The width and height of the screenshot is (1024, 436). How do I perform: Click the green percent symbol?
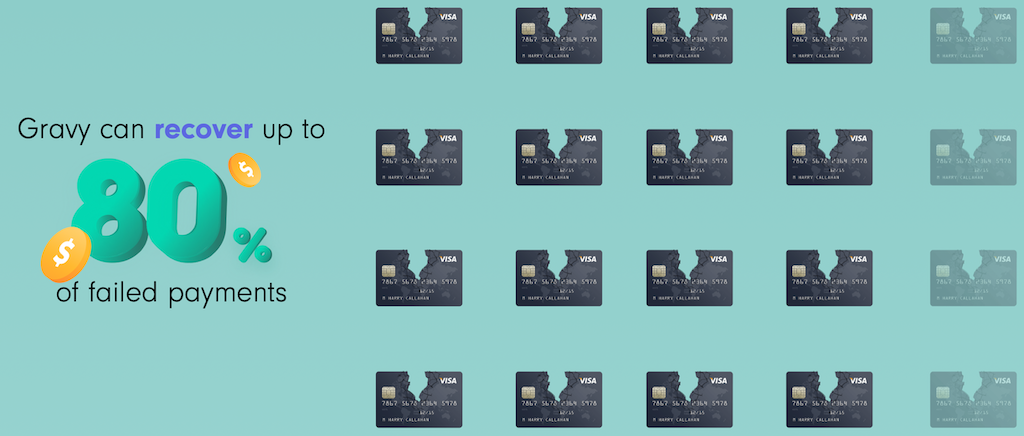click(x=254, y=244)
